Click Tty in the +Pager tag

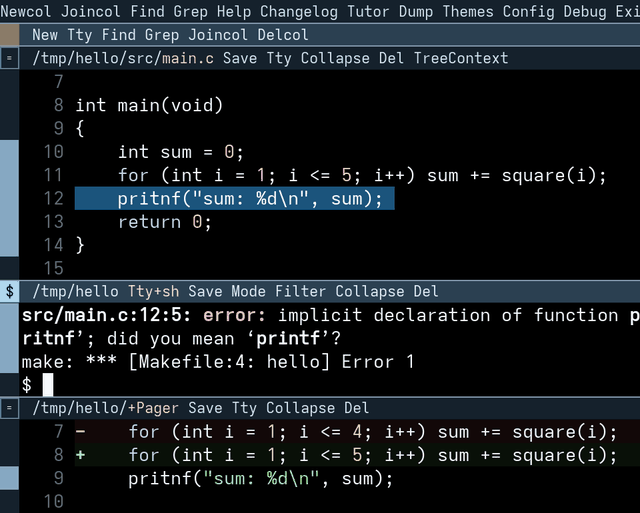pyautogui.click(x=244, y=408)
